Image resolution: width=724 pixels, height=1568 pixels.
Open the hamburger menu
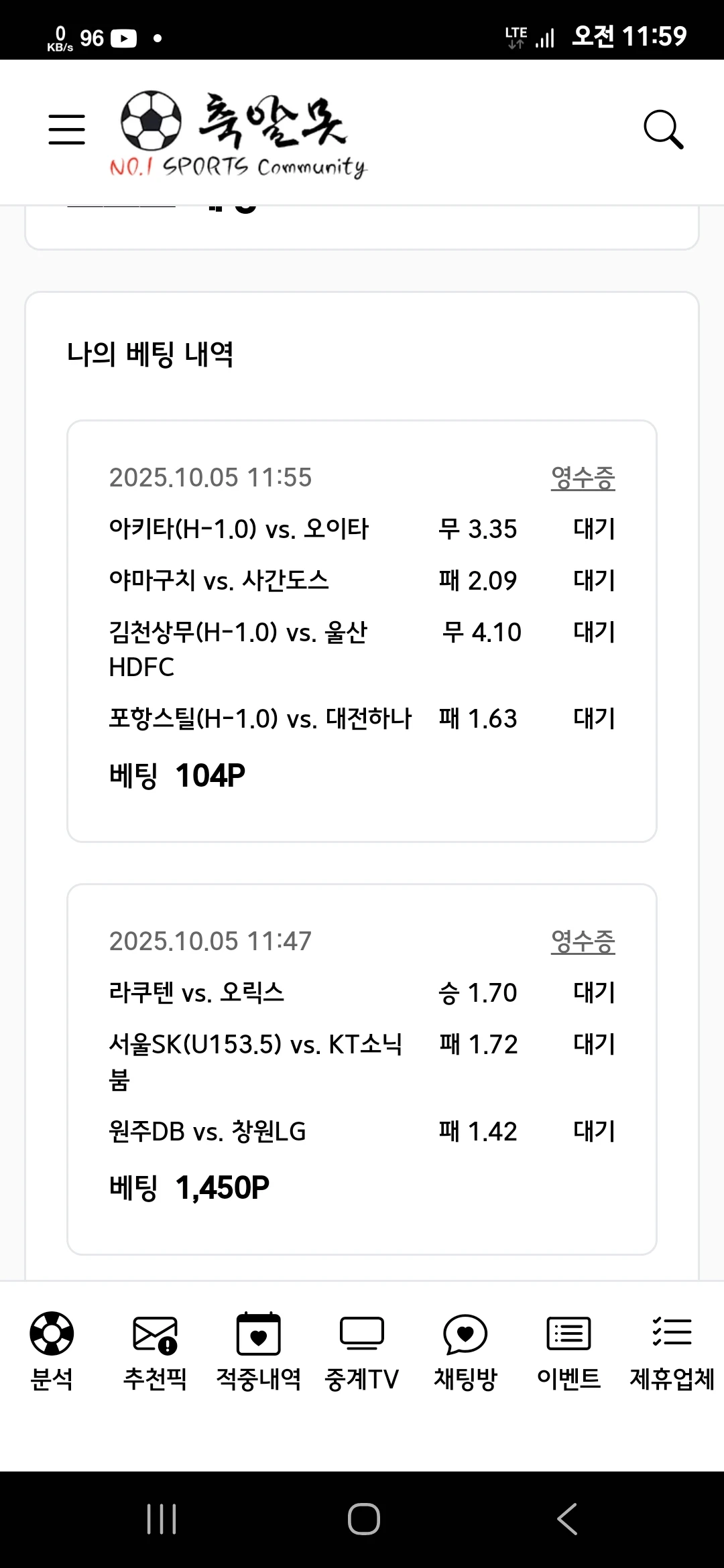tap(66, 129)
